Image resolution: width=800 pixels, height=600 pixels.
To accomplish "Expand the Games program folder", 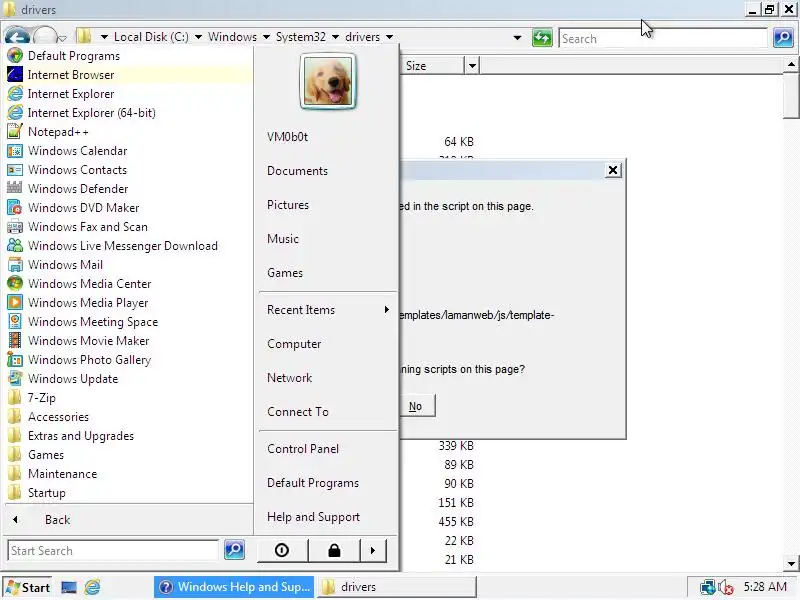I will point(45,455).
